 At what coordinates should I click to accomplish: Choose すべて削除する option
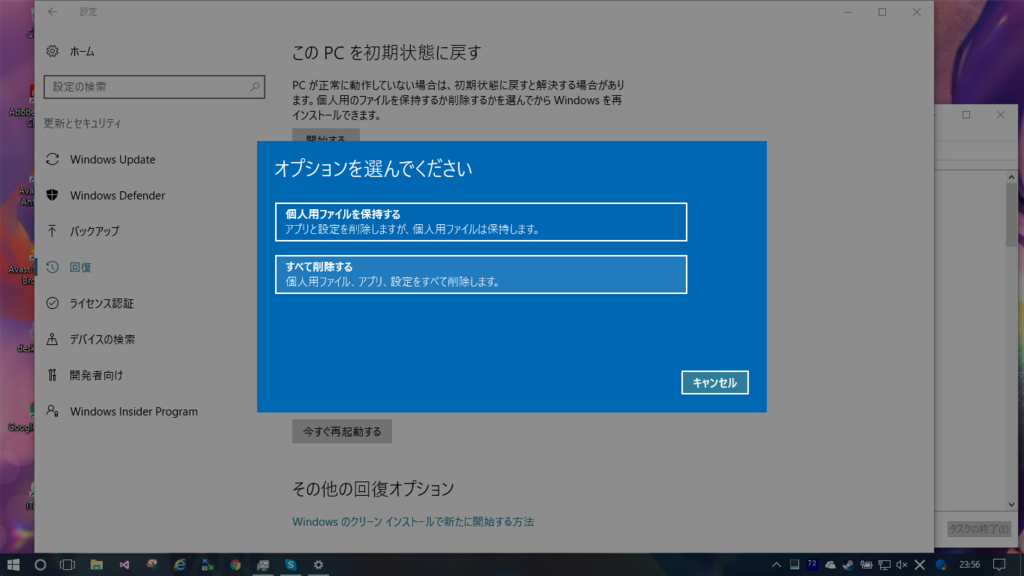coord(481,274)
